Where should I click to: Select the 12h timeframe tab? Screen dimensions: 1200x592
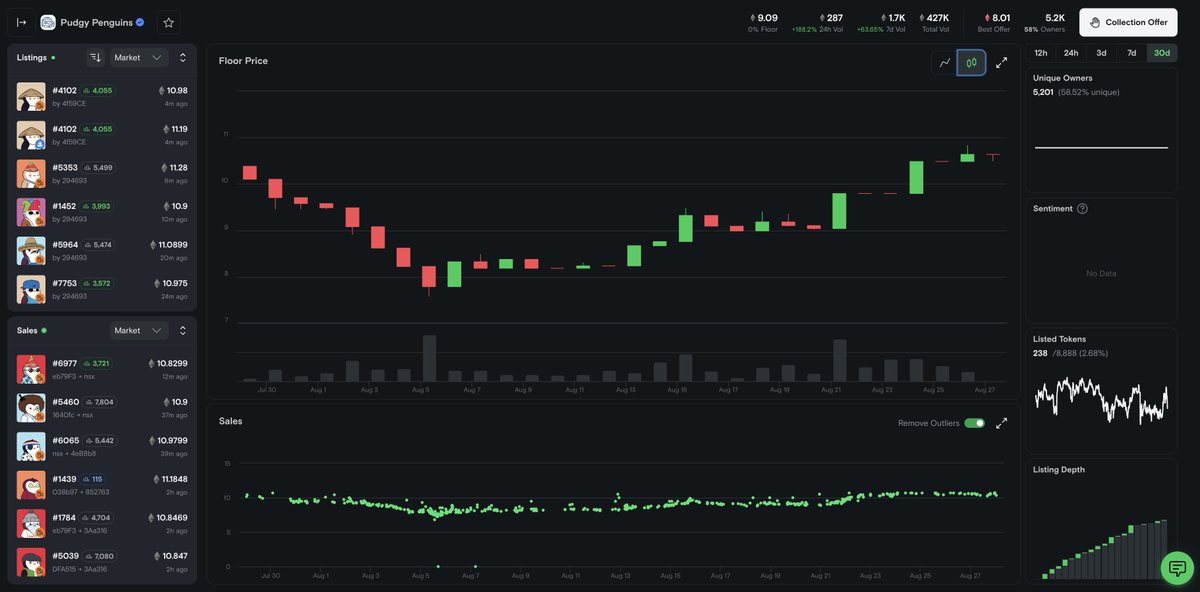[x=1041, y=53]
